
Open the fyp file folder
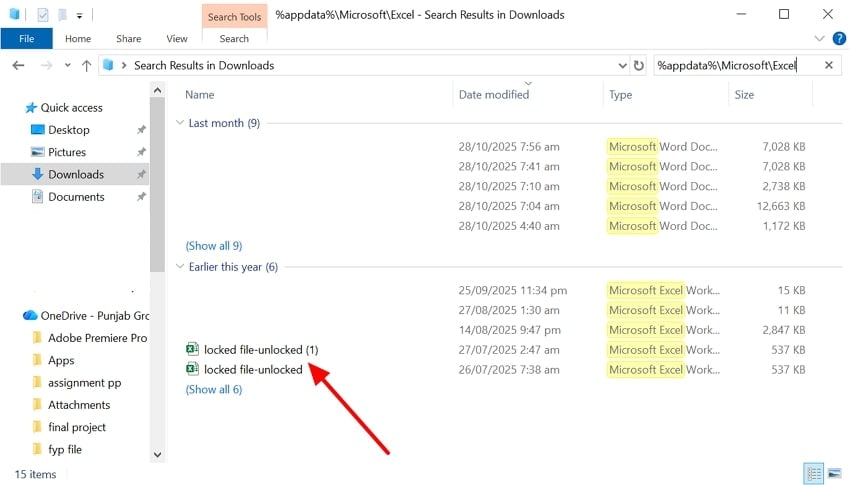click(65, 449)
